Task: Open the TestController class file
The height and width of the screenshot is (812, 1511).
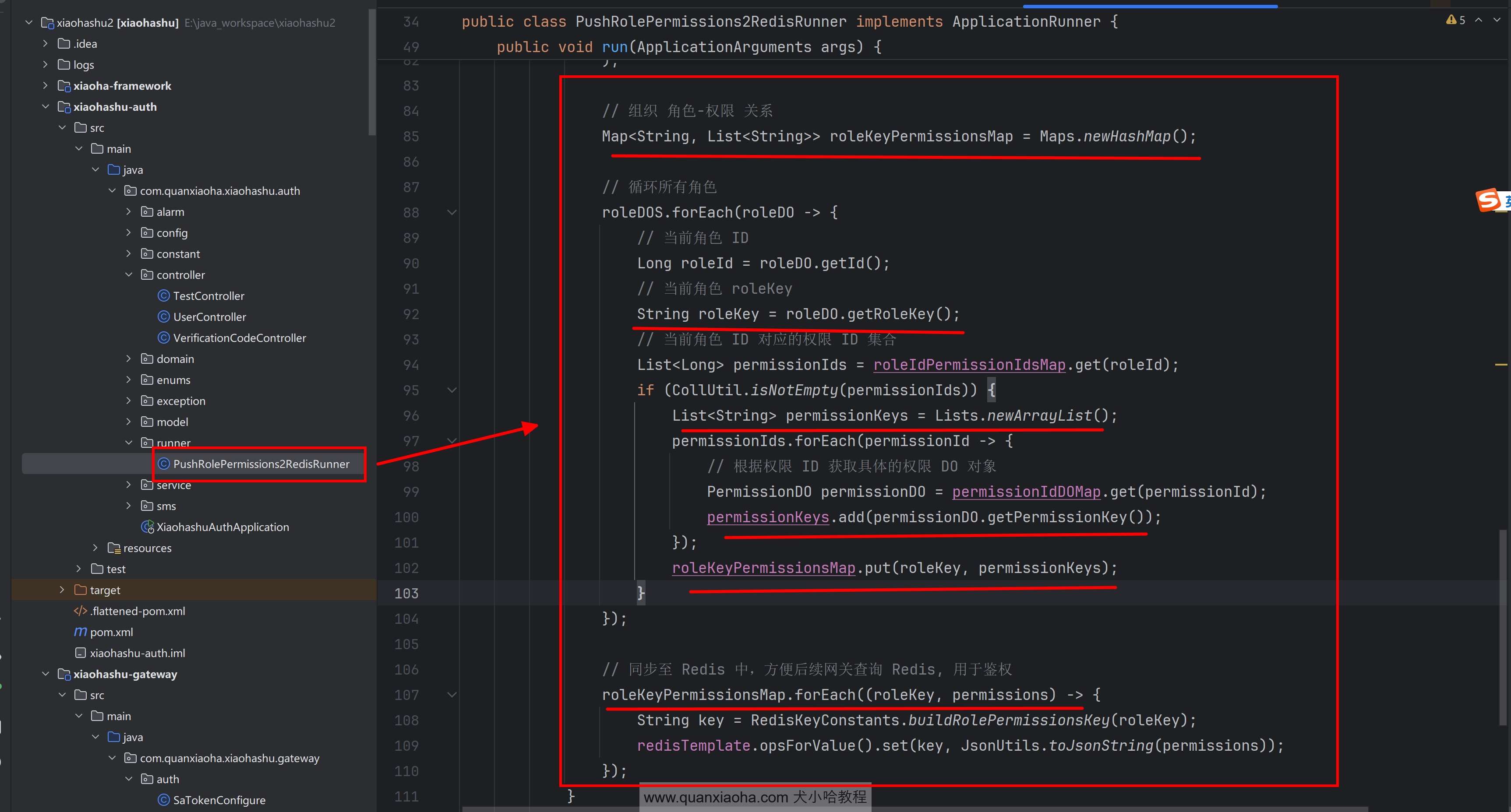Action: 208,295
